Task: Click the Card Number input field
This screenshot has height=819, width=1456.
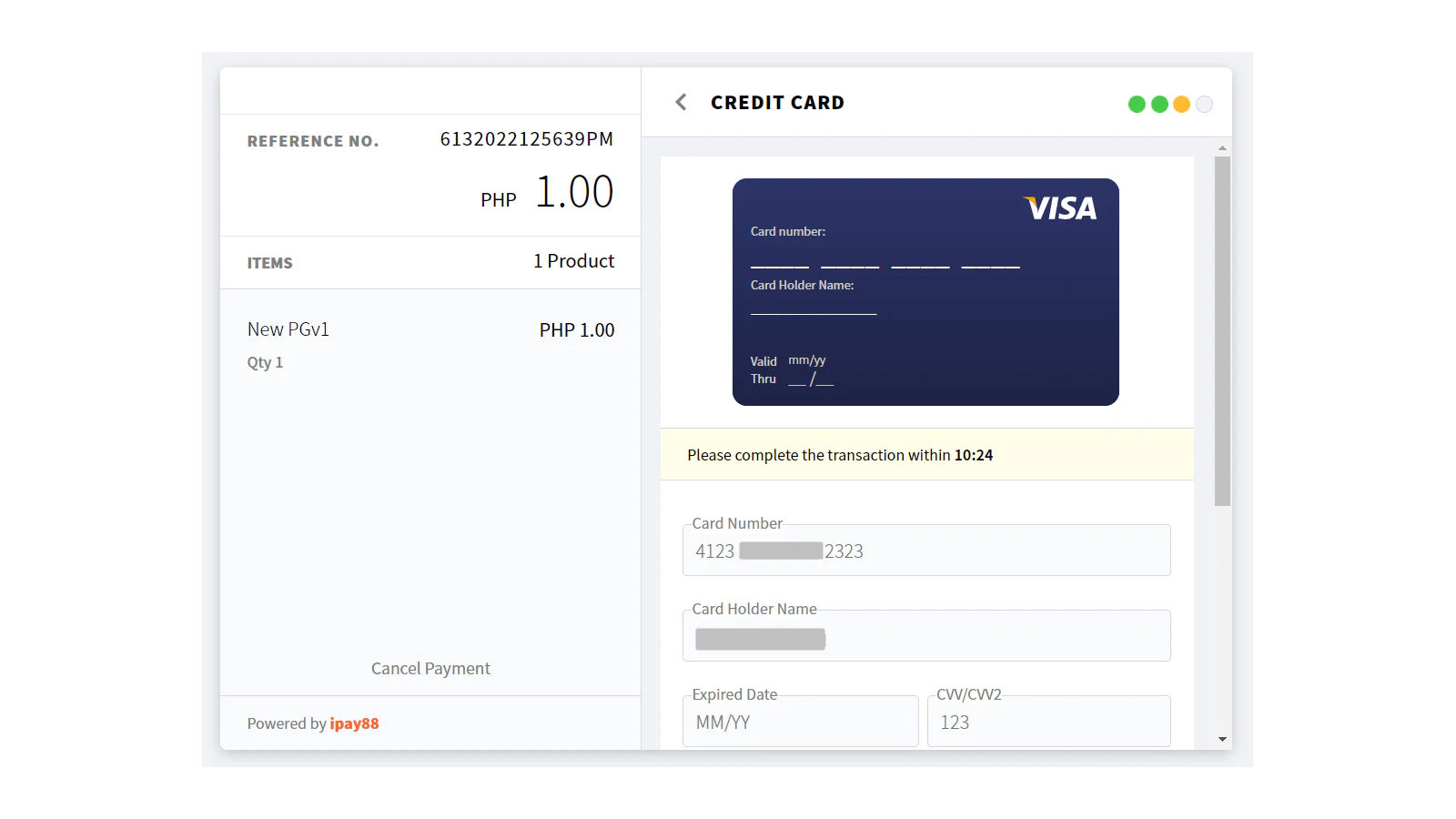Action: pos(926,551)
